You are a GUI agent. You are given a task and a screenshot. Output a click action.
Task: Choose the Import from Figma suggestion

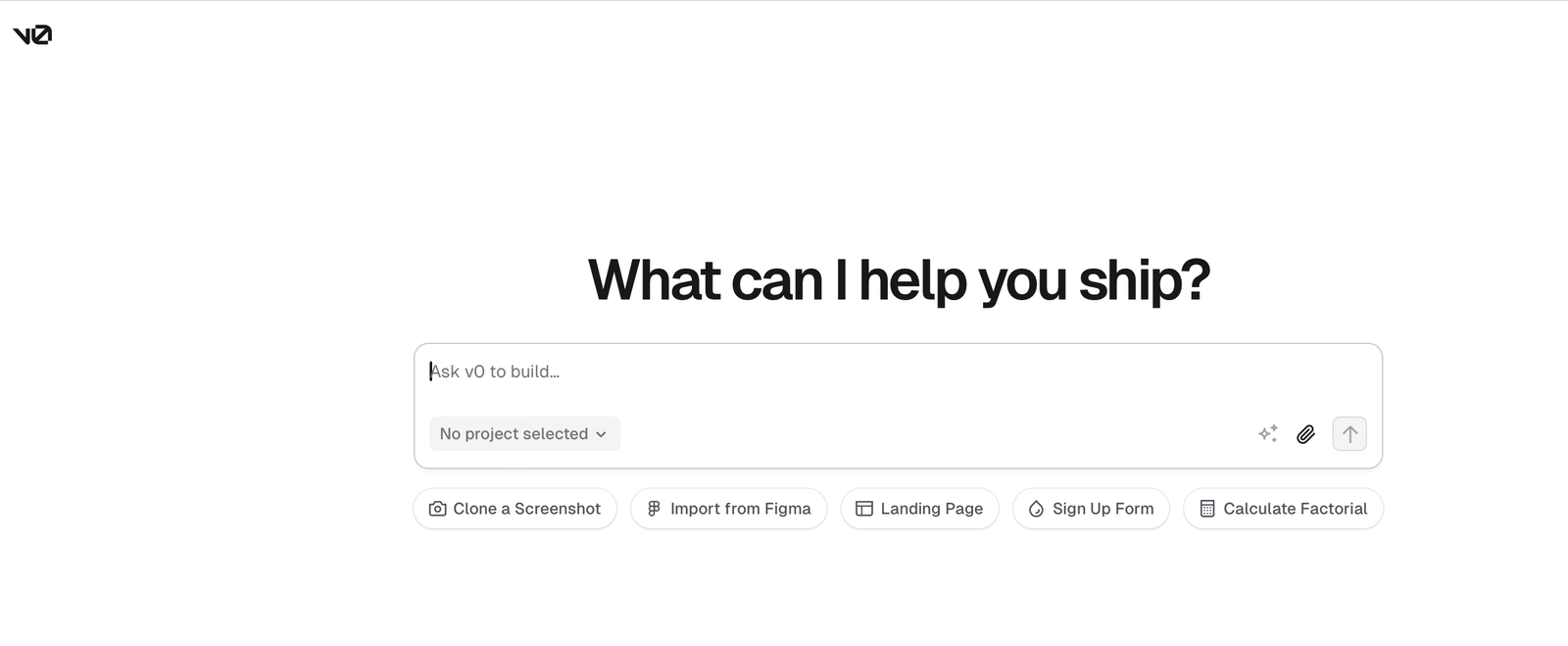728,509
